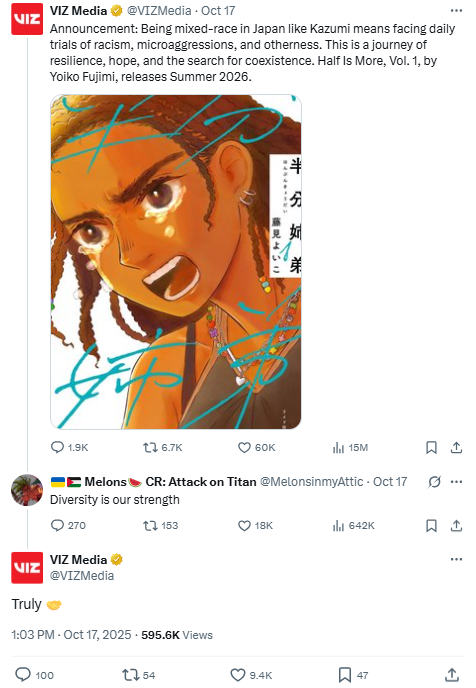Viewport: 476px width, 688px height.
Task: Click the Grok explain icon on Melons' reply
Action: click(434, 482)
